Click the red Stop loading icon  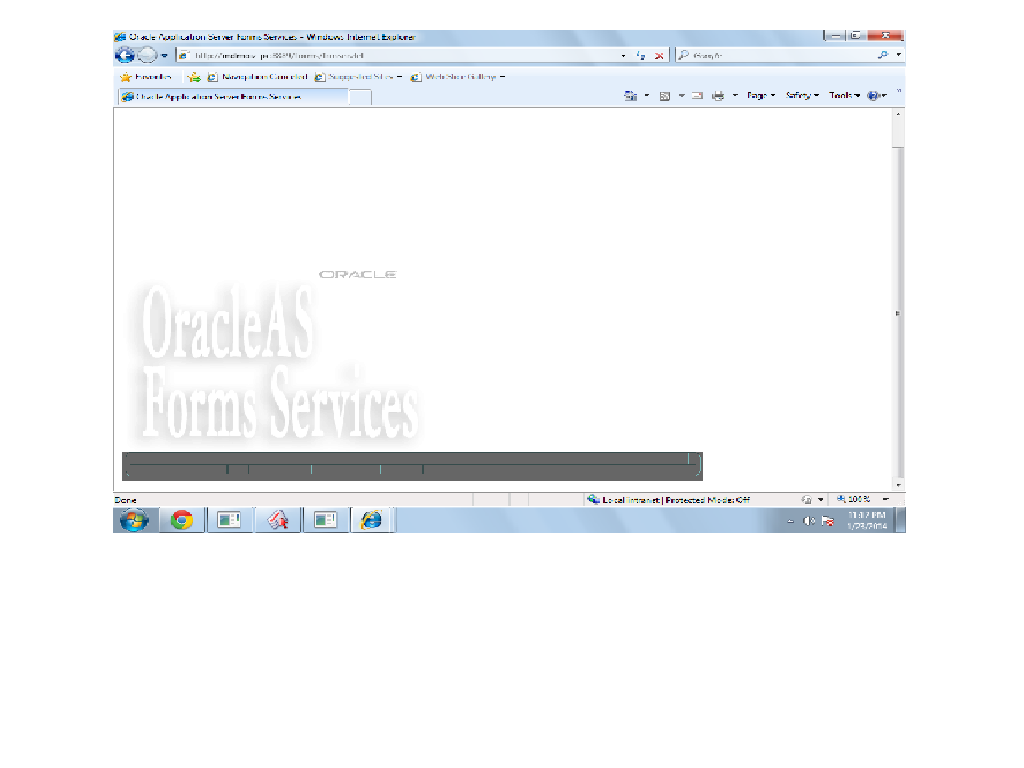click(x=659, y=56)
